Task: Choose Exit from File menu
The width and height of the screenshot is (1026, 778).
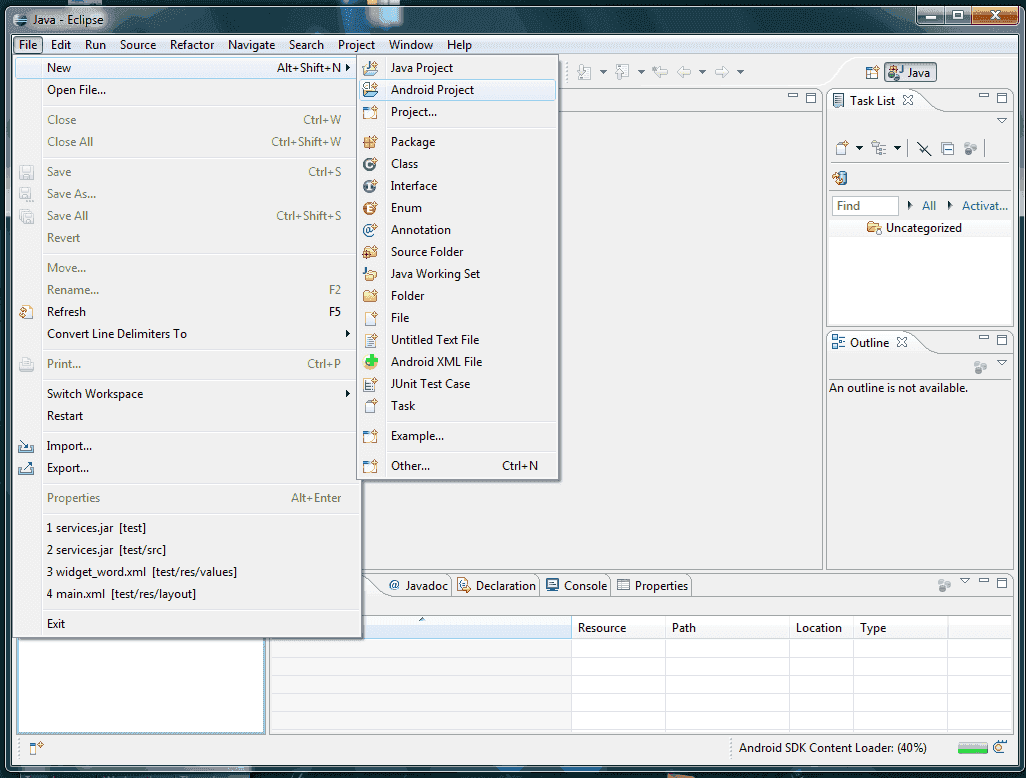Action: (187, 624)
